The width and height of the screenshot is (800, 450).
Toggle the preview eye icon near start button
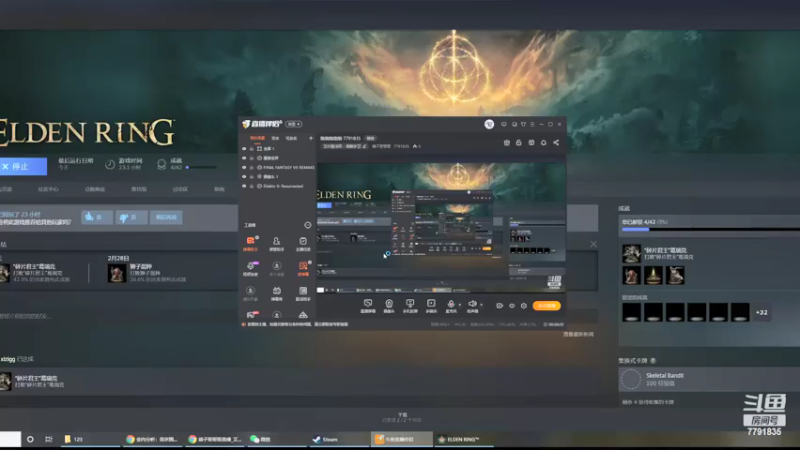coord(512,306)
